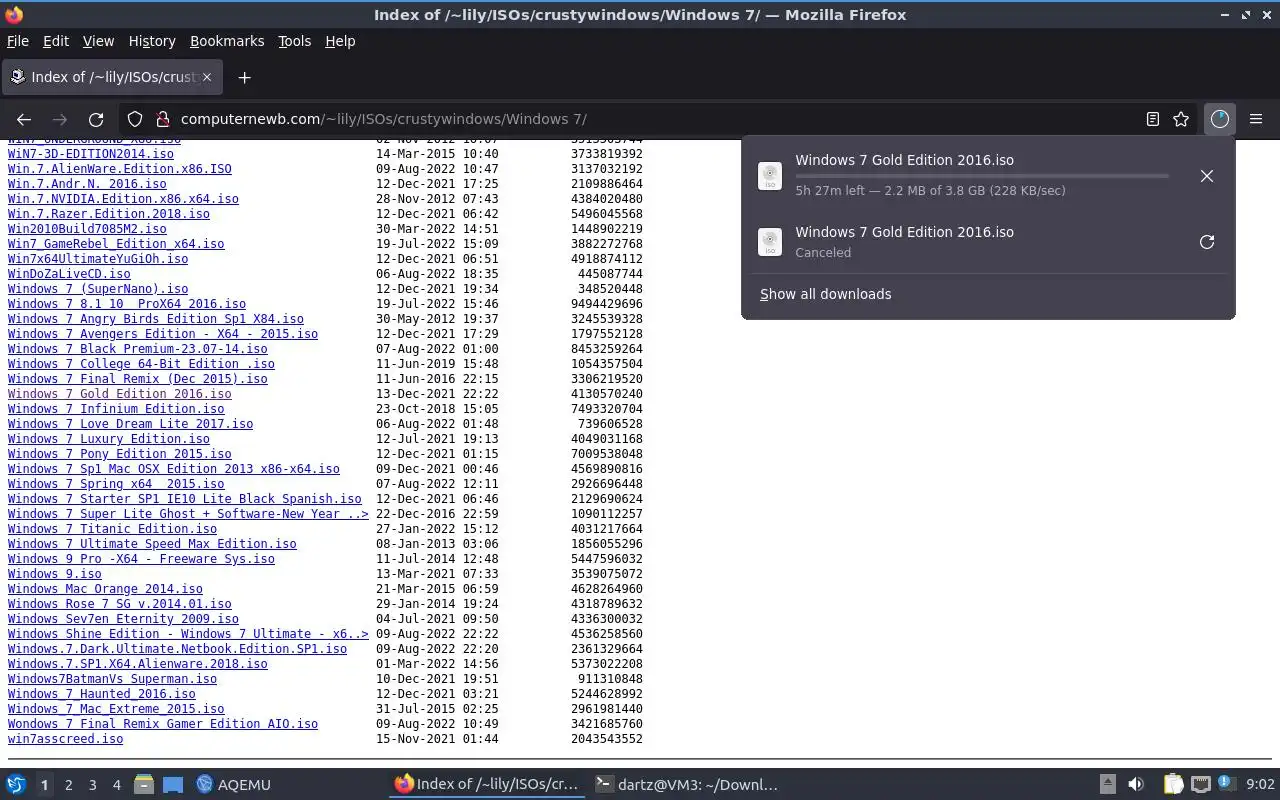
Task: Open the Bookmarks menu
Action: [x=227, y=41]
